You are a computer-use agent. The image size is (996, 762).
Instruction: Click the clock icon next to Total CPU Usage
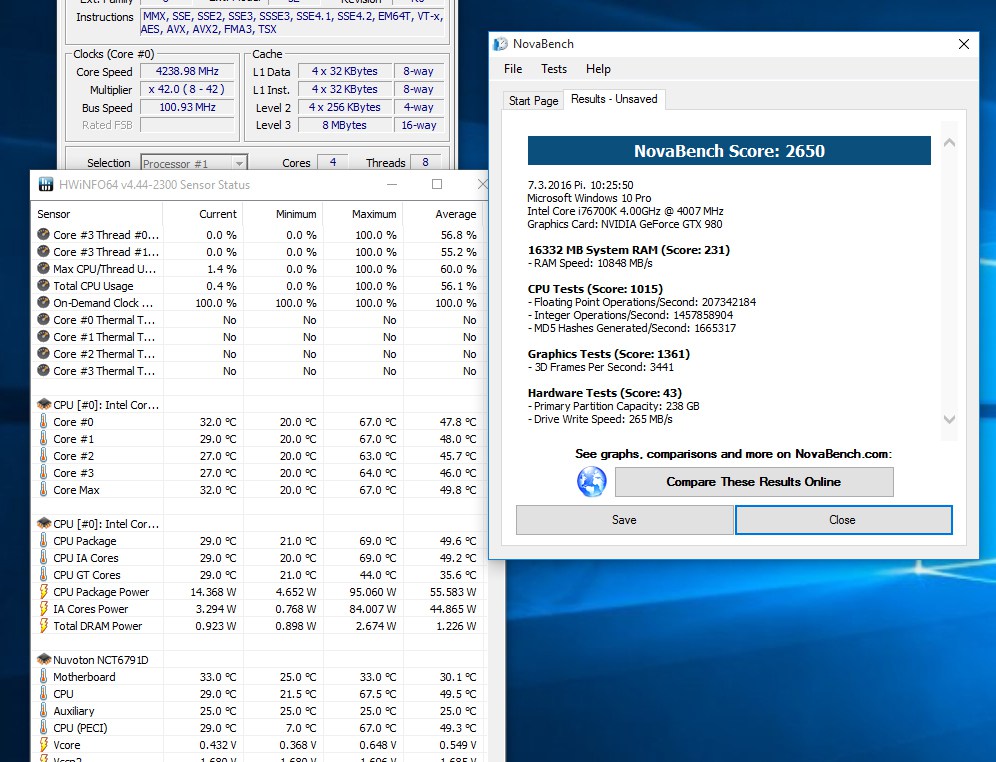tap(43, 286)
